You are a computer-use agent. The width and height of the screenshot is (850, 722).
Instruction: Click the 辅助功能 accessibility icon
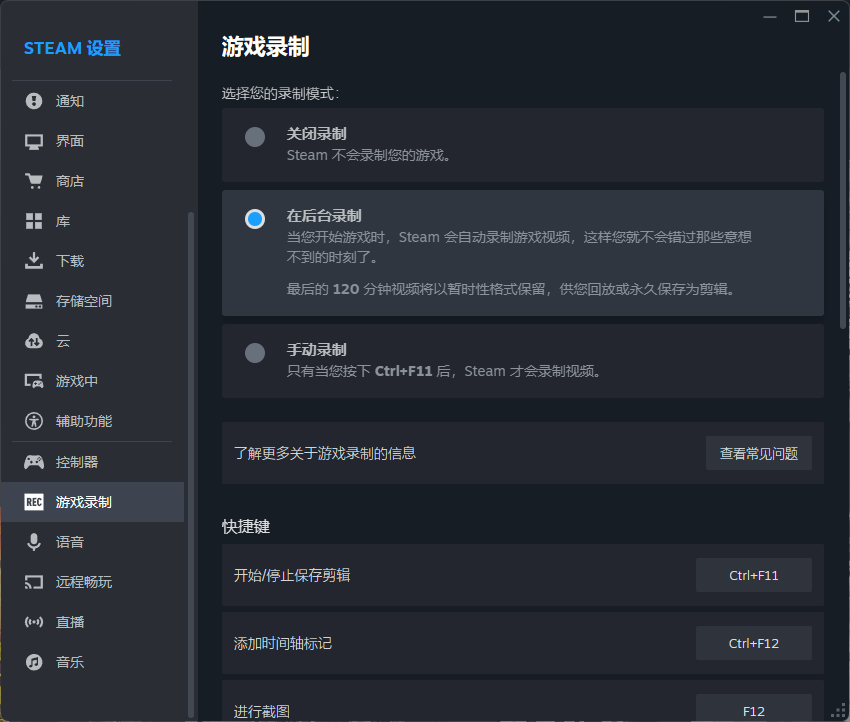[x=34, y=421]
